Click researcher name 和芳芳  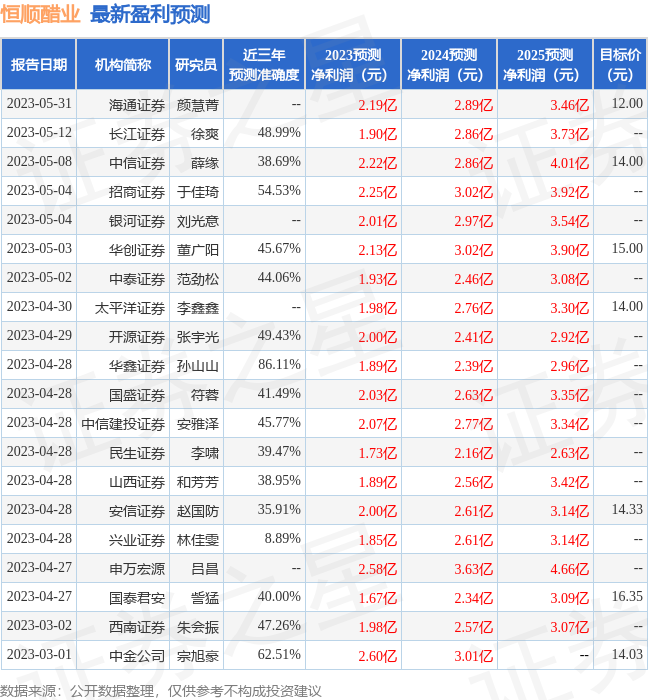(198, 482)
